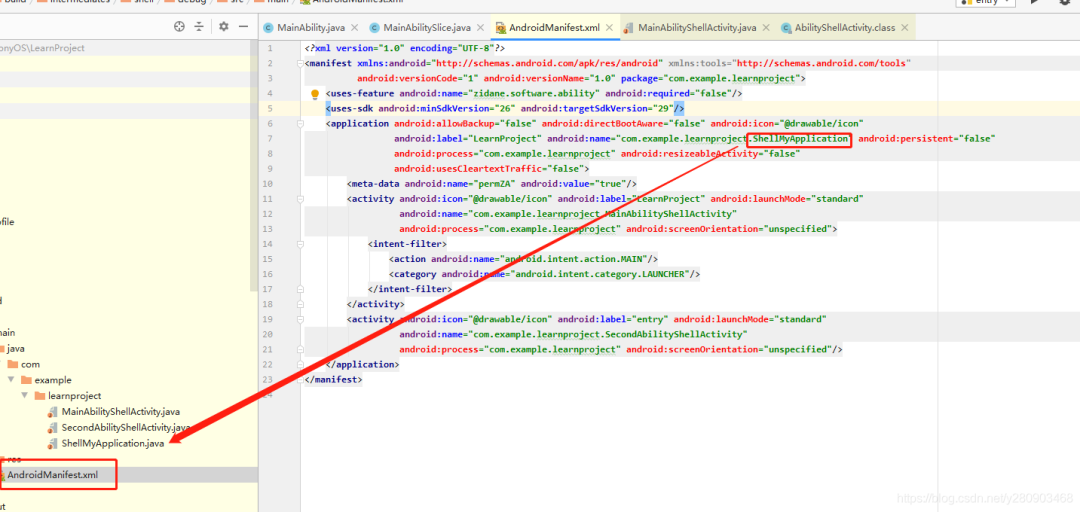Screen dimensions: 1080x512
Task: Select the AndroidManifest.xml editor tab
Action: pos(554,28)
